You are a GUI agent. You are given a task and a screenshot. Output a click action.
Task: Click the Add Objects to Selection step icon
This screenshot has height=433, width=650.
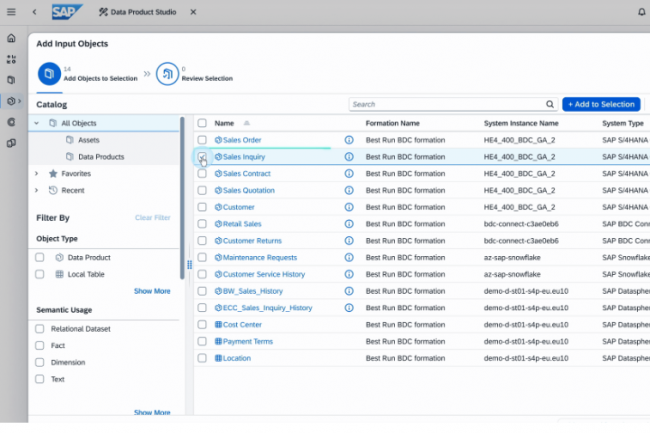(49, 73)
